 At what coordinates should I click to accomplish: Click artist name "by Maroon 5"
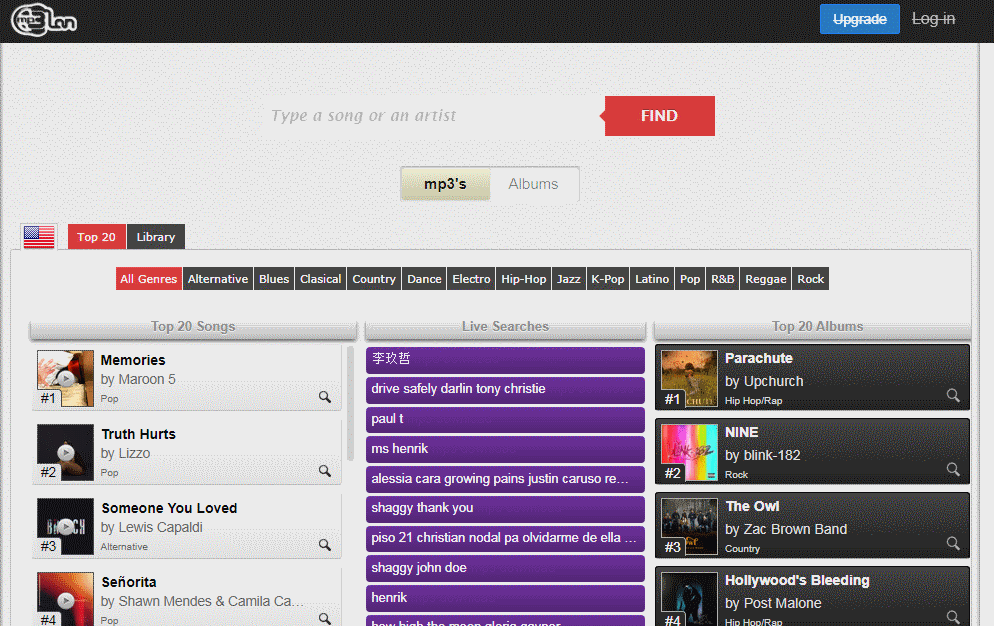[x=138, y=379]
